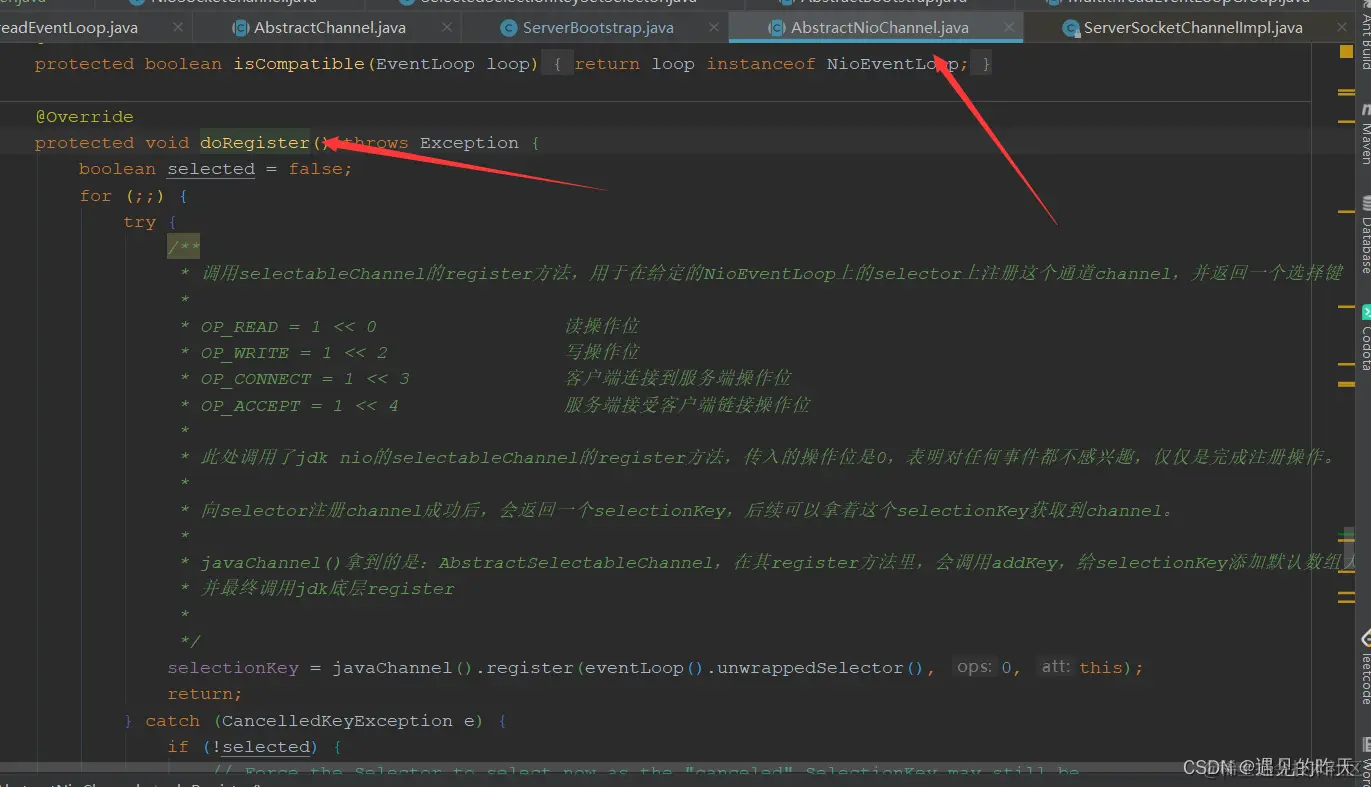Click the 'return;' statement
Image resolution: width=1371 pixels, height=787 pixels.
[x=205, y=694]
